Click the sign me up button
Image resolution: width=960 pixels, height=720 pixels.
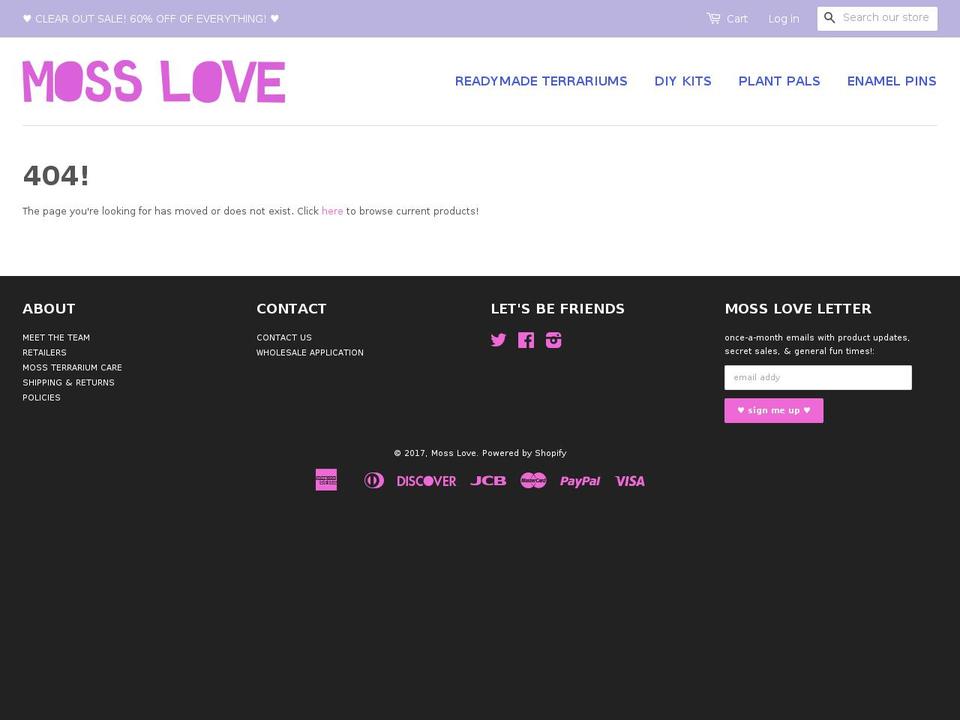click(x=774, y=410)
